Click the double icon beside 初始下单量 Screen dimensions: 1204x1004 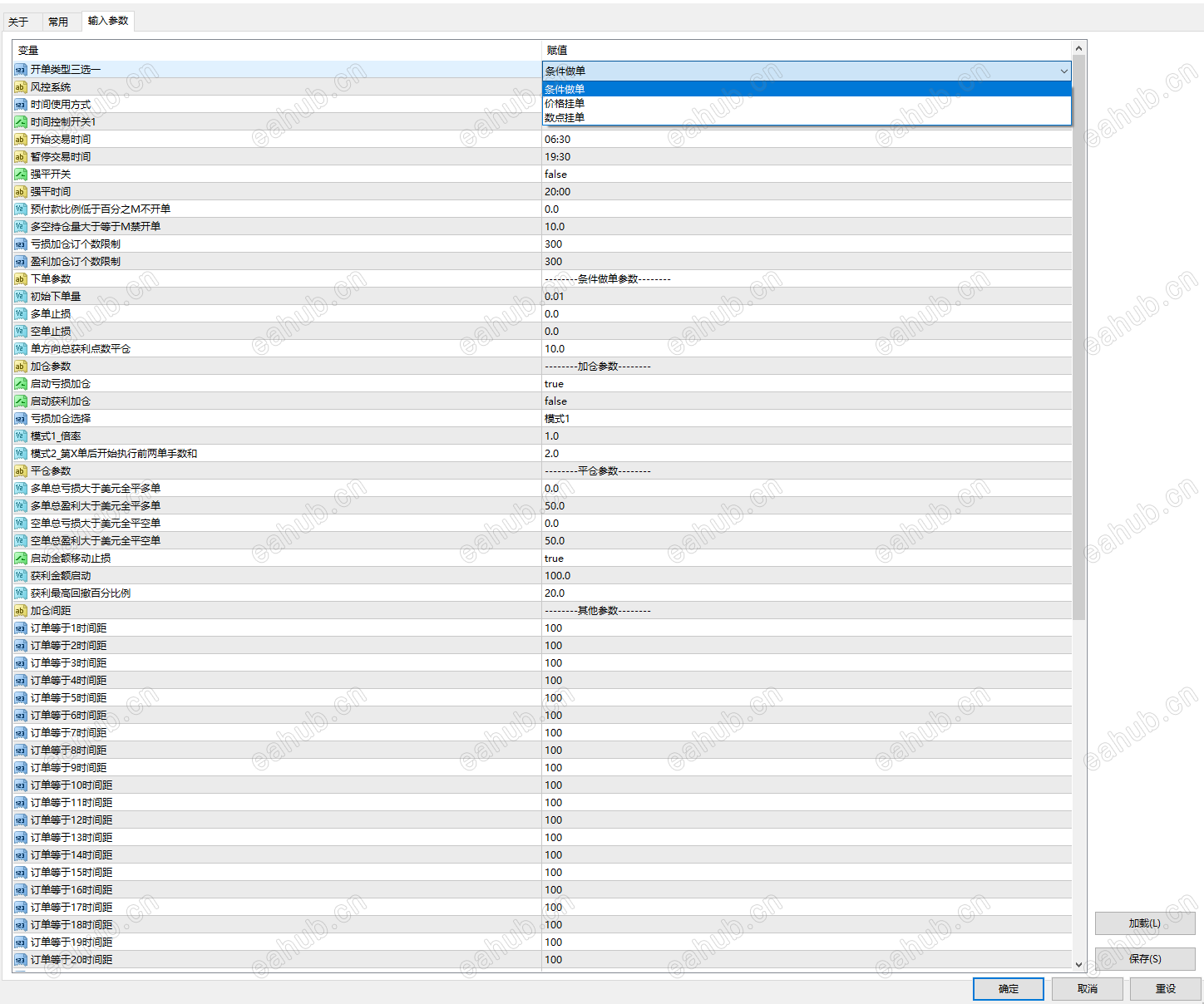click(x=21, y=297)
